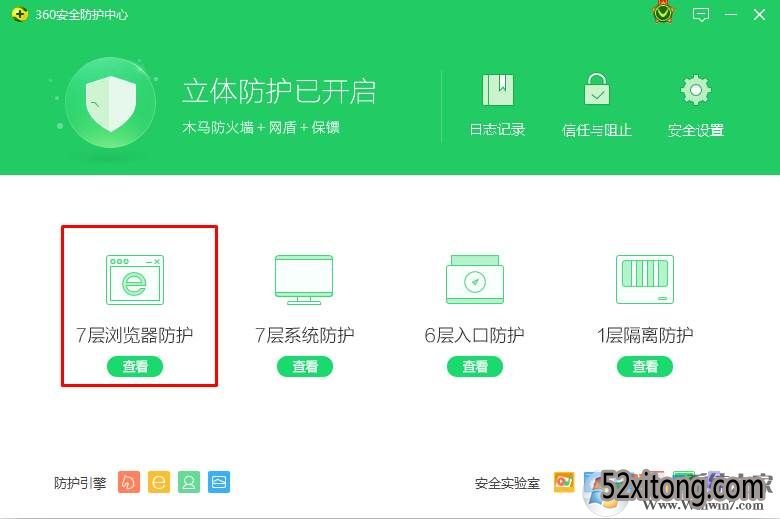
Task: Click the 安全实验室 label
Action: point(507,483)
